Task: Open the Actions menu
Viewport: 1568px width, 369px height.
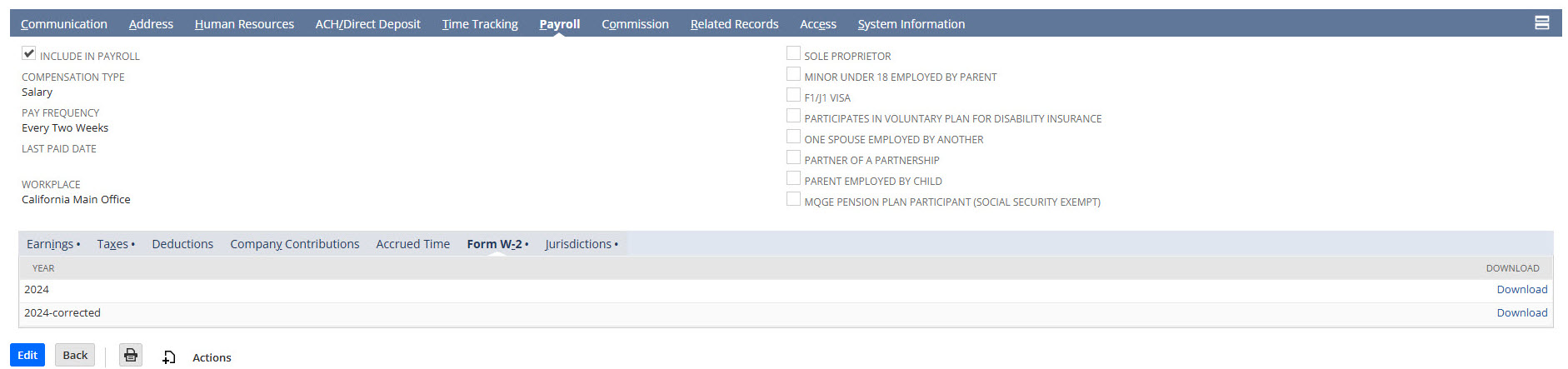Action: point(212,357)
